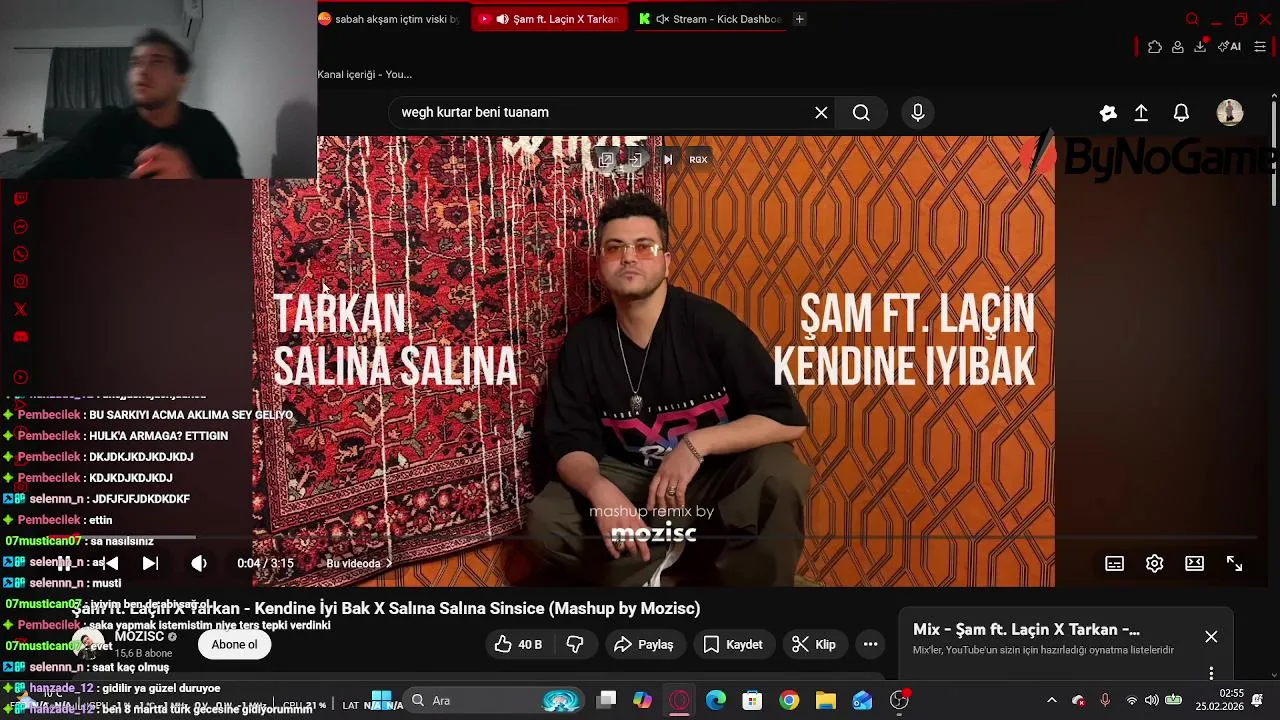Show hidden system tray icons
Viewport: 1280px width, 720px height.
pos(1051,701)
